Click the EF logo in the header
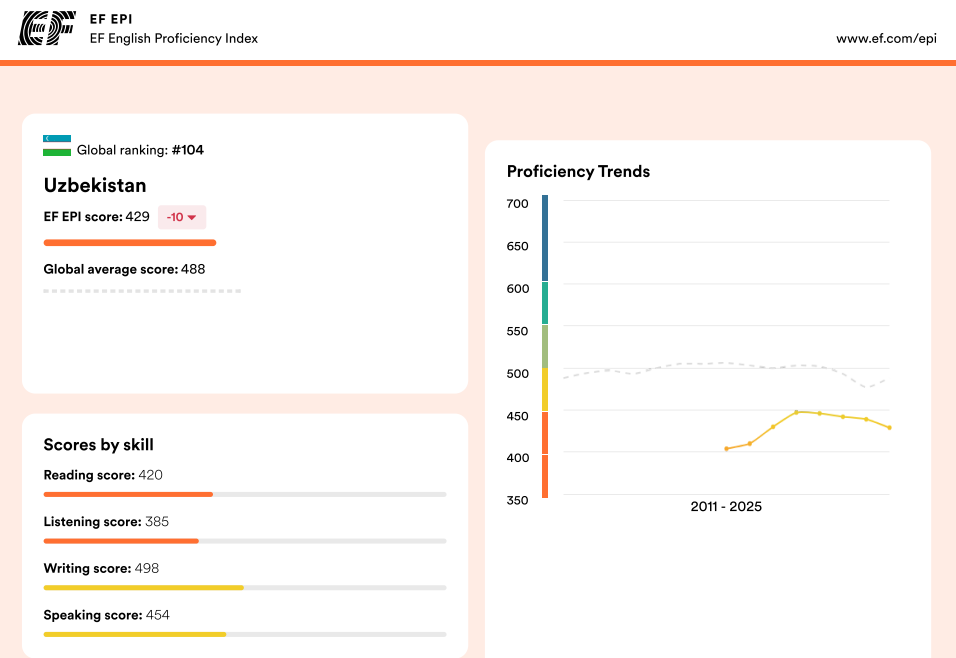 (47, 29)
